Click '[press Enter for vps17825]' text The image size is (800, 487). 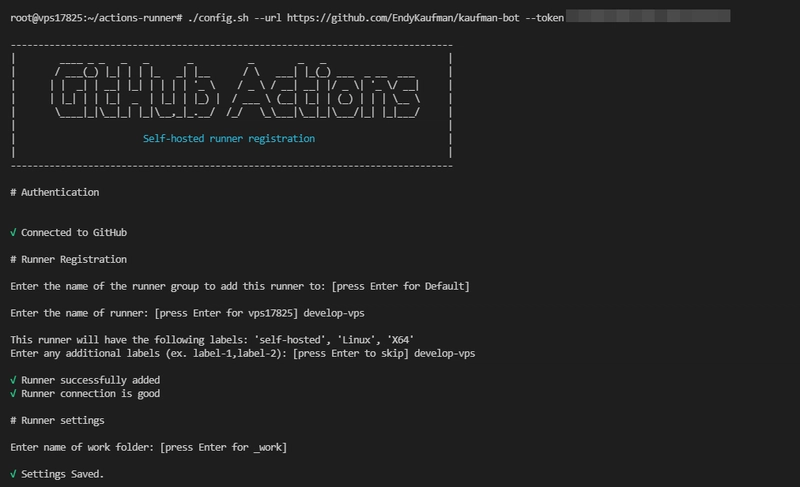pos(226,313)
